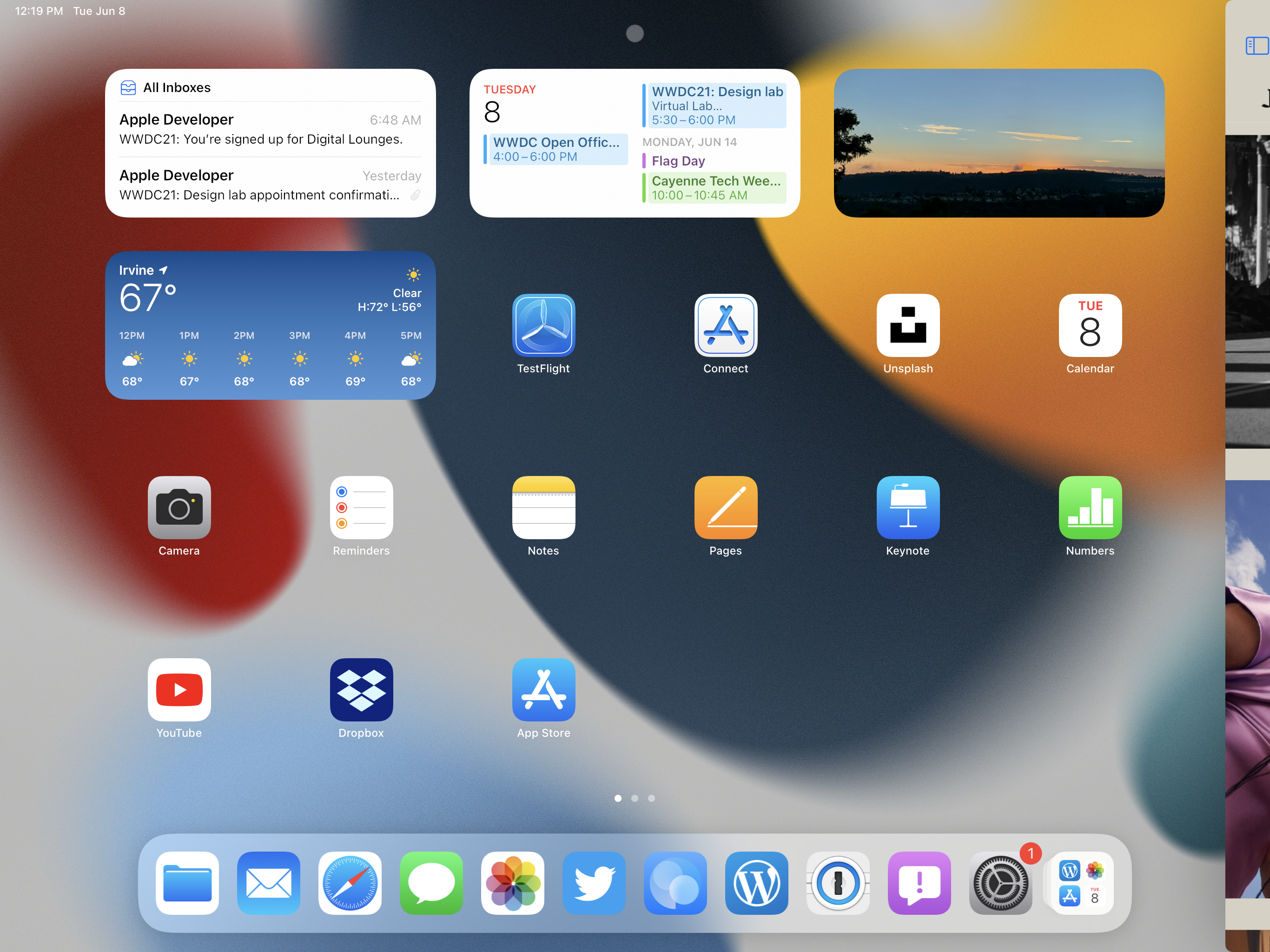The width and height of the screenshot is (1270, 952).
Task: Go to the second home screen page dot
Action: pos(635,798)
